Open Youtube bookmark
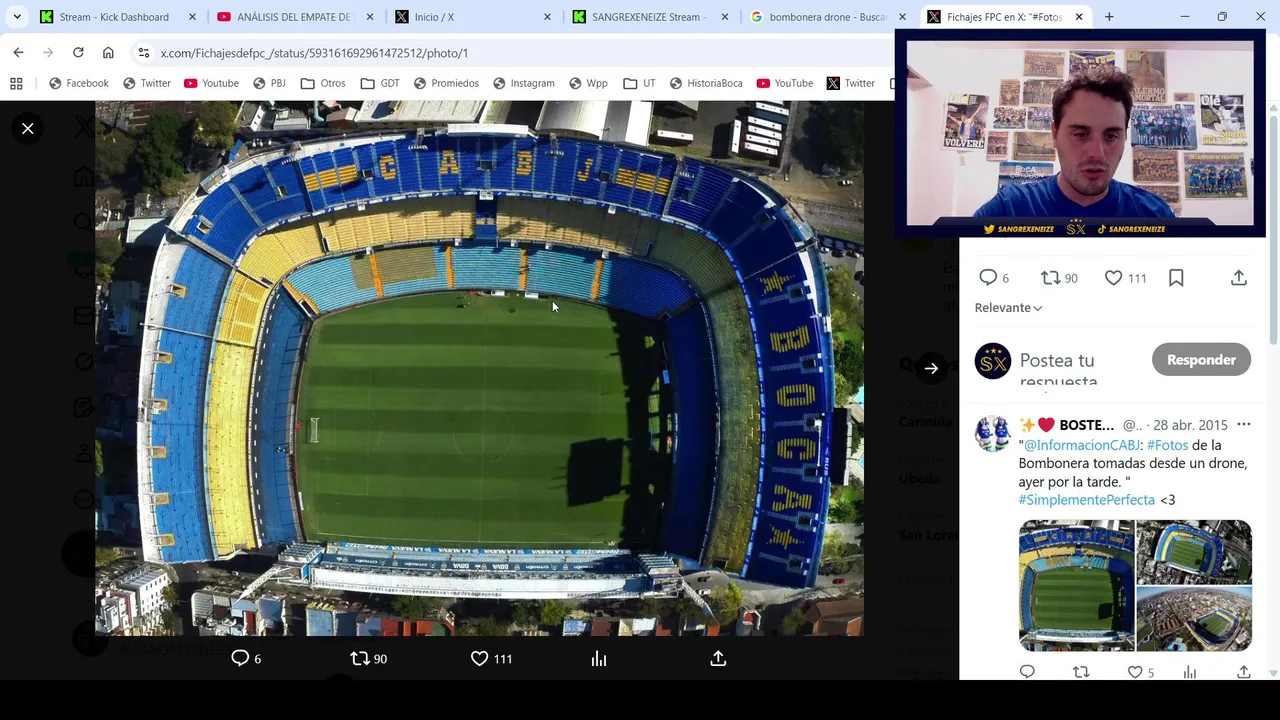Image resolution: width=1280 pixels, height=720 pixels. tap(211, 83)
